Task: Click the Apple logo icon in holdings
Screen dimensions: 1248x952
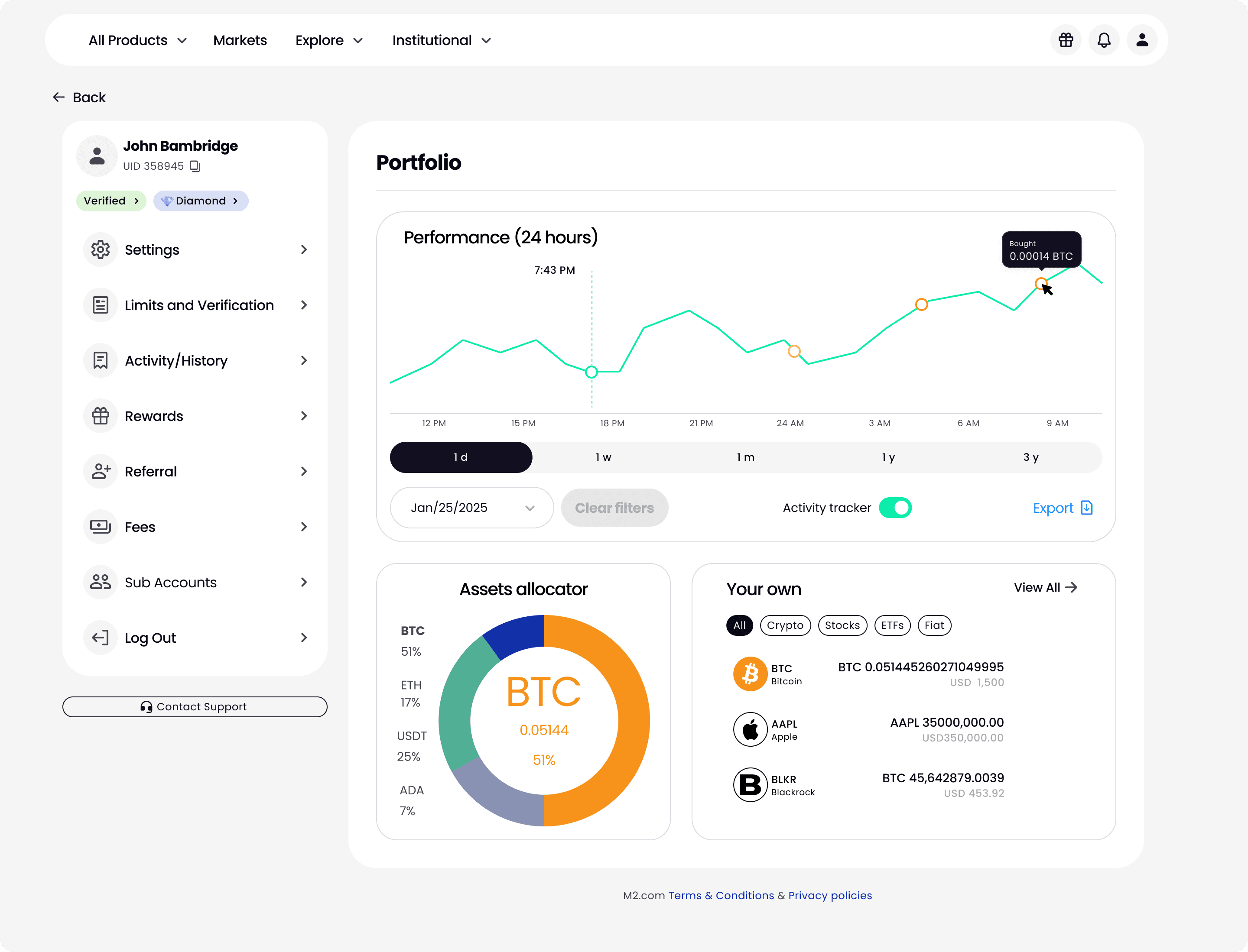Action: point(750,729)
